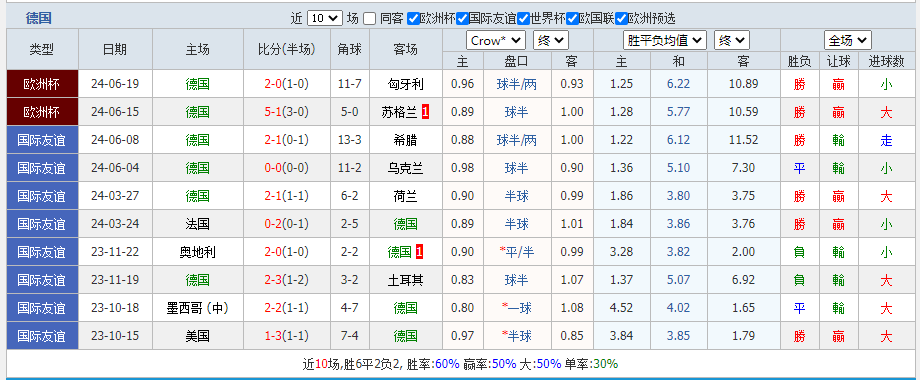
Task: Click the 角球 column header
Action: point(350,50)
